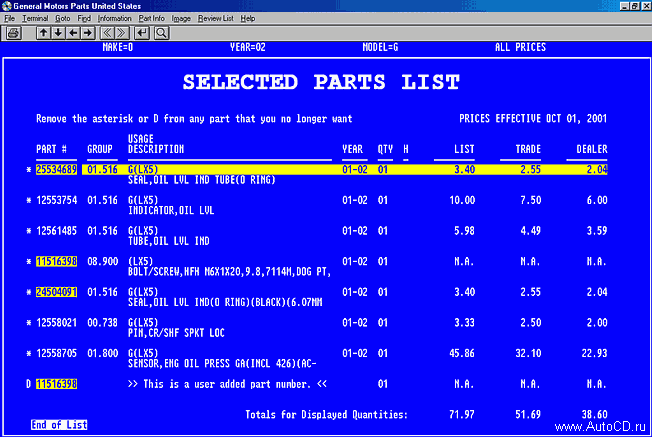Click the DEALER column header
The width and height of the screenshot is (652, 437).
tap(592, 149)
